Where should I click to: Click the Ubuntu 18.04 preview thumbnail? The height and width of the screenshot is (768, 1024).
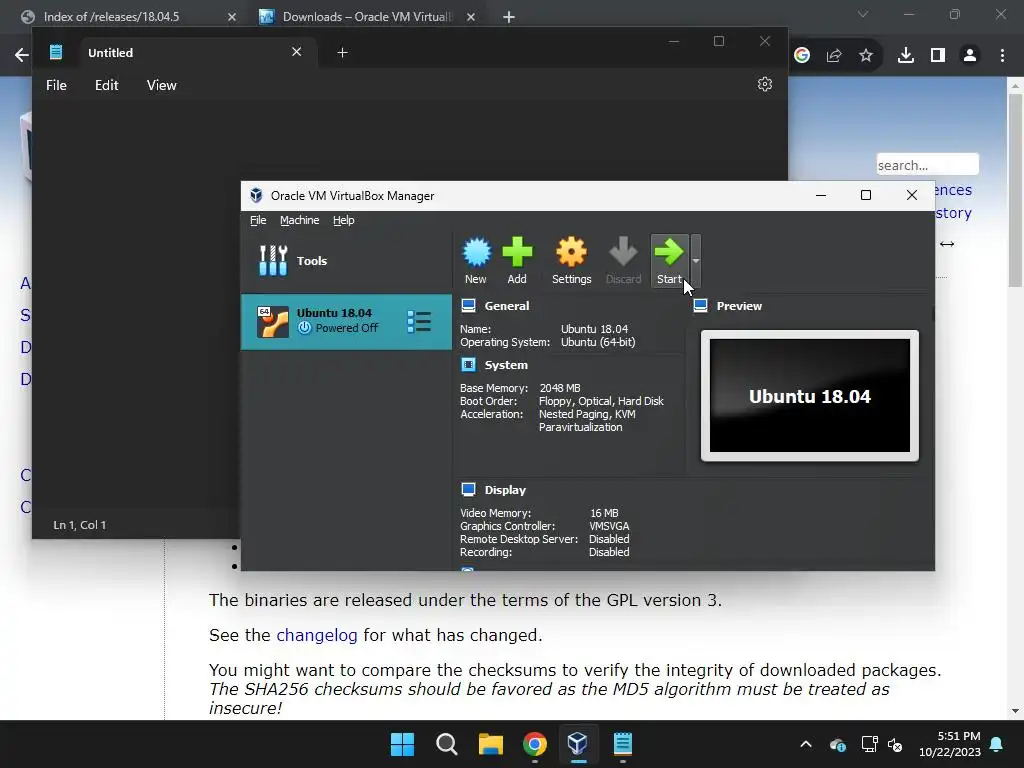tap(810, 396)
